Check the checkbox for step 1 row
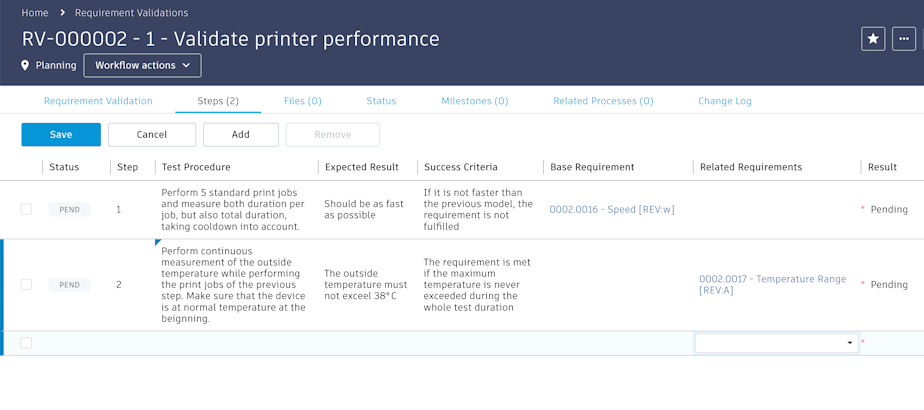Image resolution: width=924 pixels, height=410 pixels. point(26,209)
